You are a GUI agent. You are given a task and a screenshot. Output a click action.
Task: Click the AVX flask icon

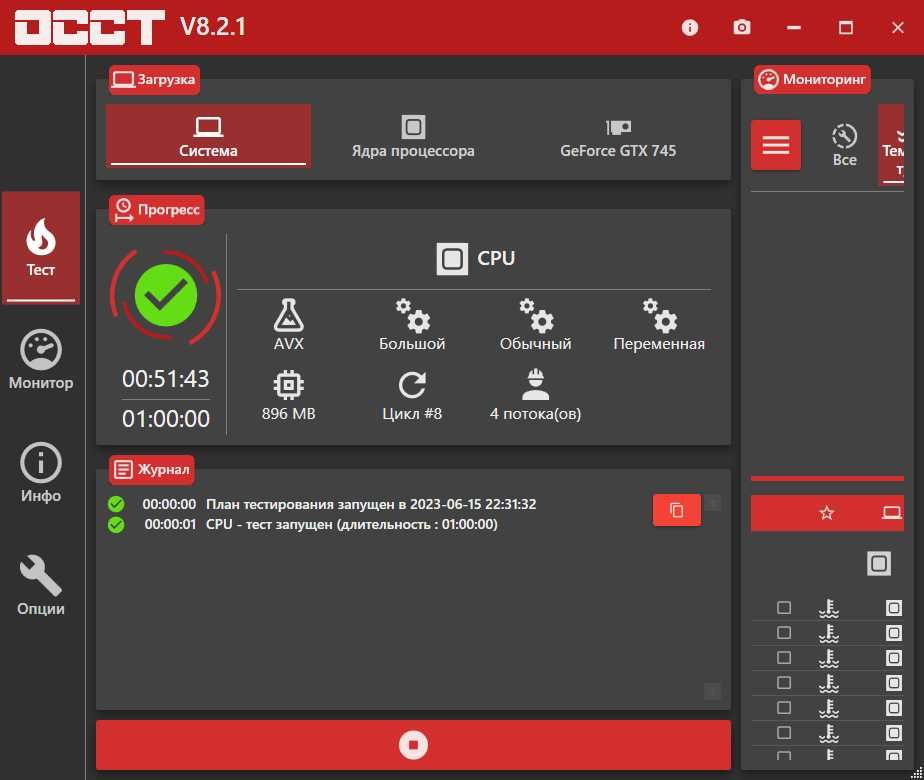tap(289, 315)
